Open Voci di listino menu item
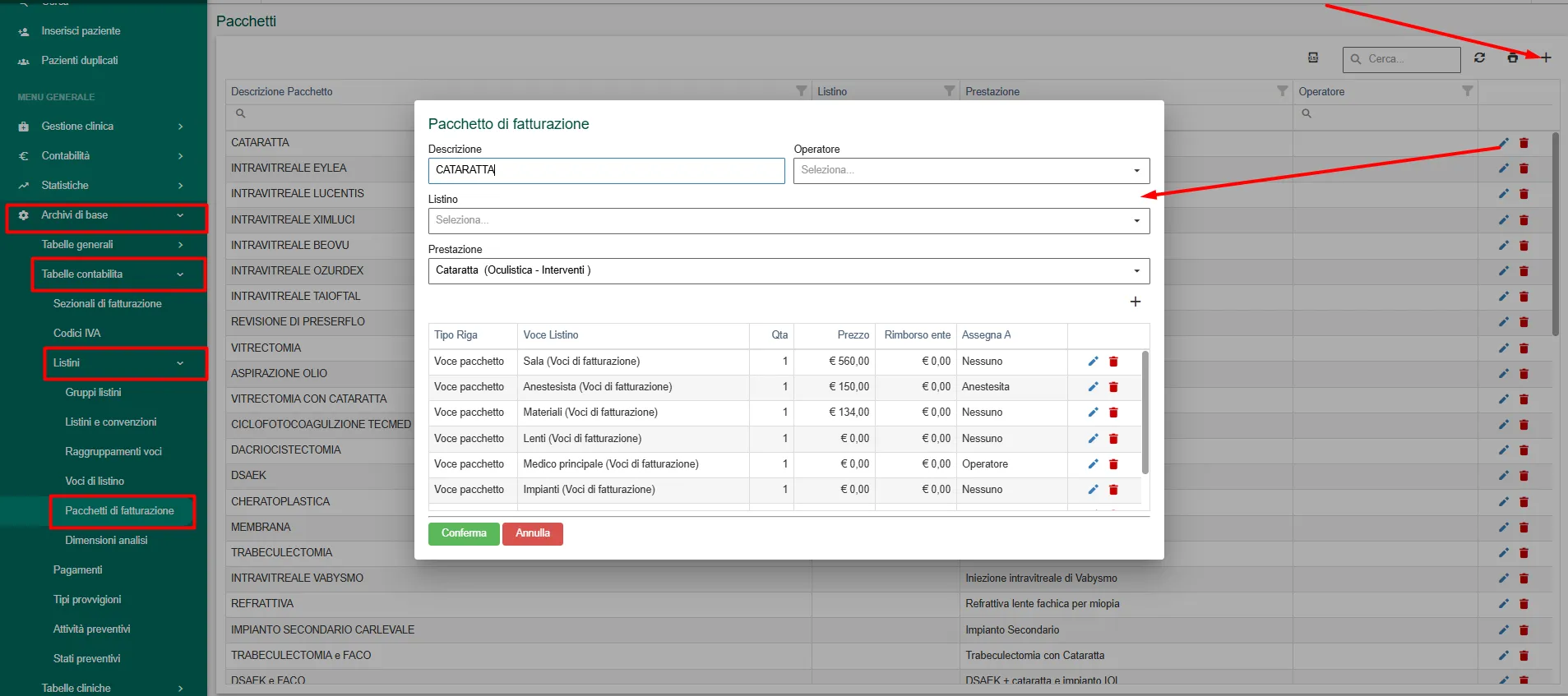This screenshot has width=1568, height=696. [95, 481]
